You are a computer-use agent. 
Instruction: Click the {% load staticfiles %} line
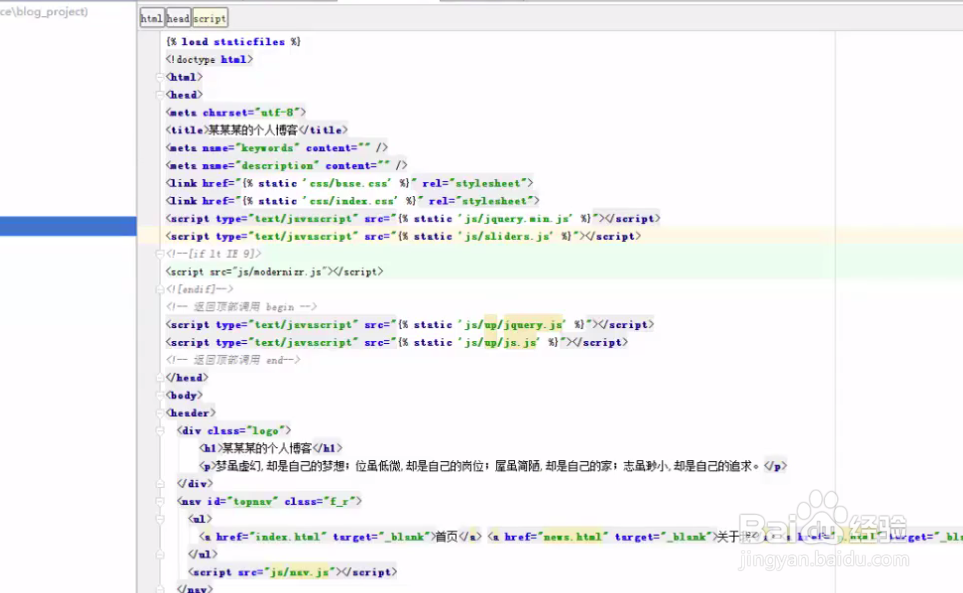click(233, 42)
